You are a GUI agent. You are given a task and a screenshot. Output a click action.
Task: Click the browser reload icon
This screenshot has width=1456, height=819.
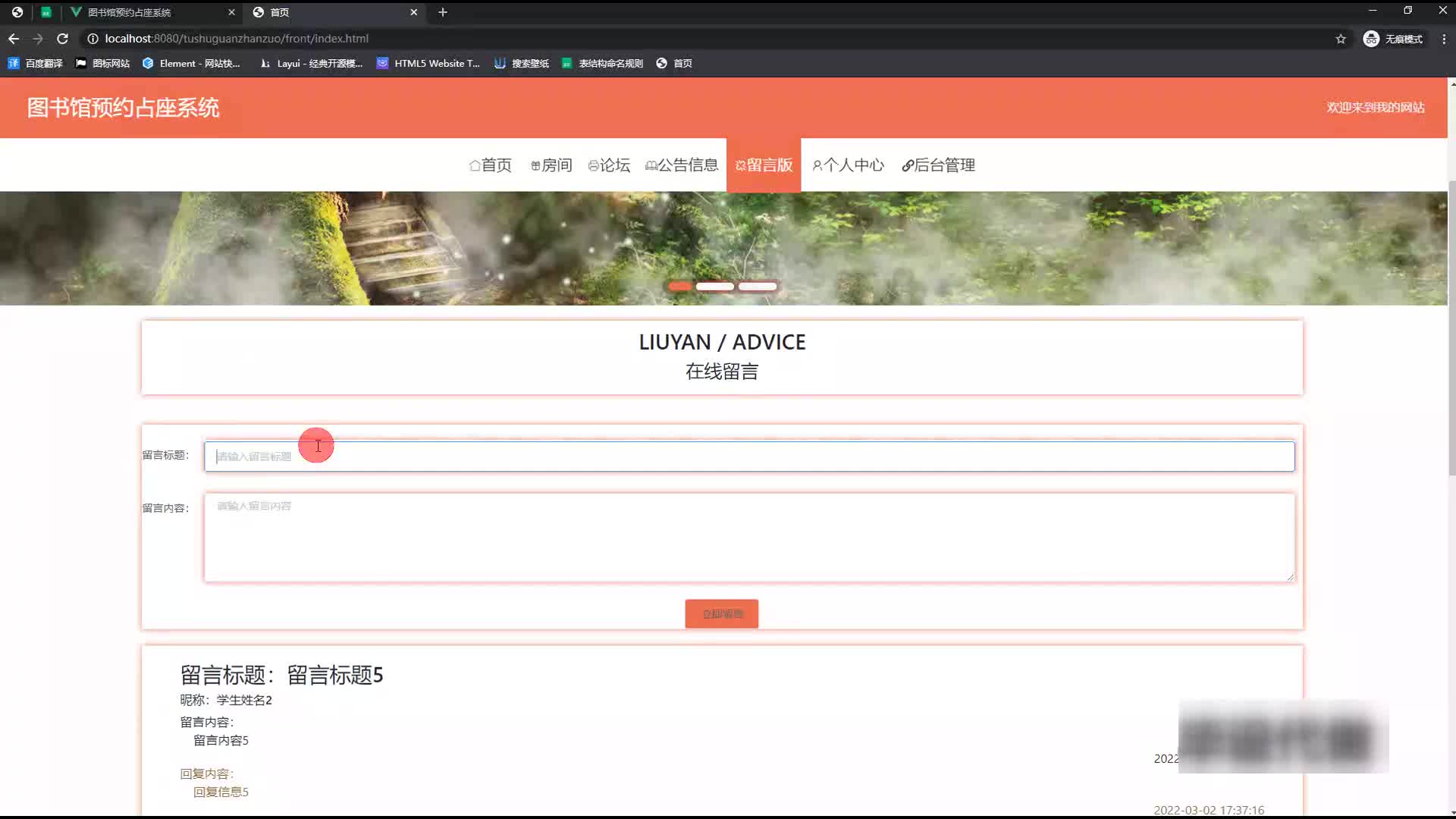(63, 39)
